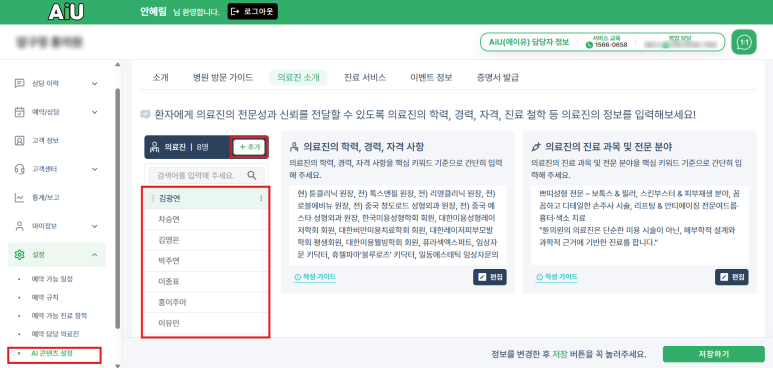Click the 진료 과목 text content box
Image resolution: width=773 pixels, height=368 pixels.
639,225
